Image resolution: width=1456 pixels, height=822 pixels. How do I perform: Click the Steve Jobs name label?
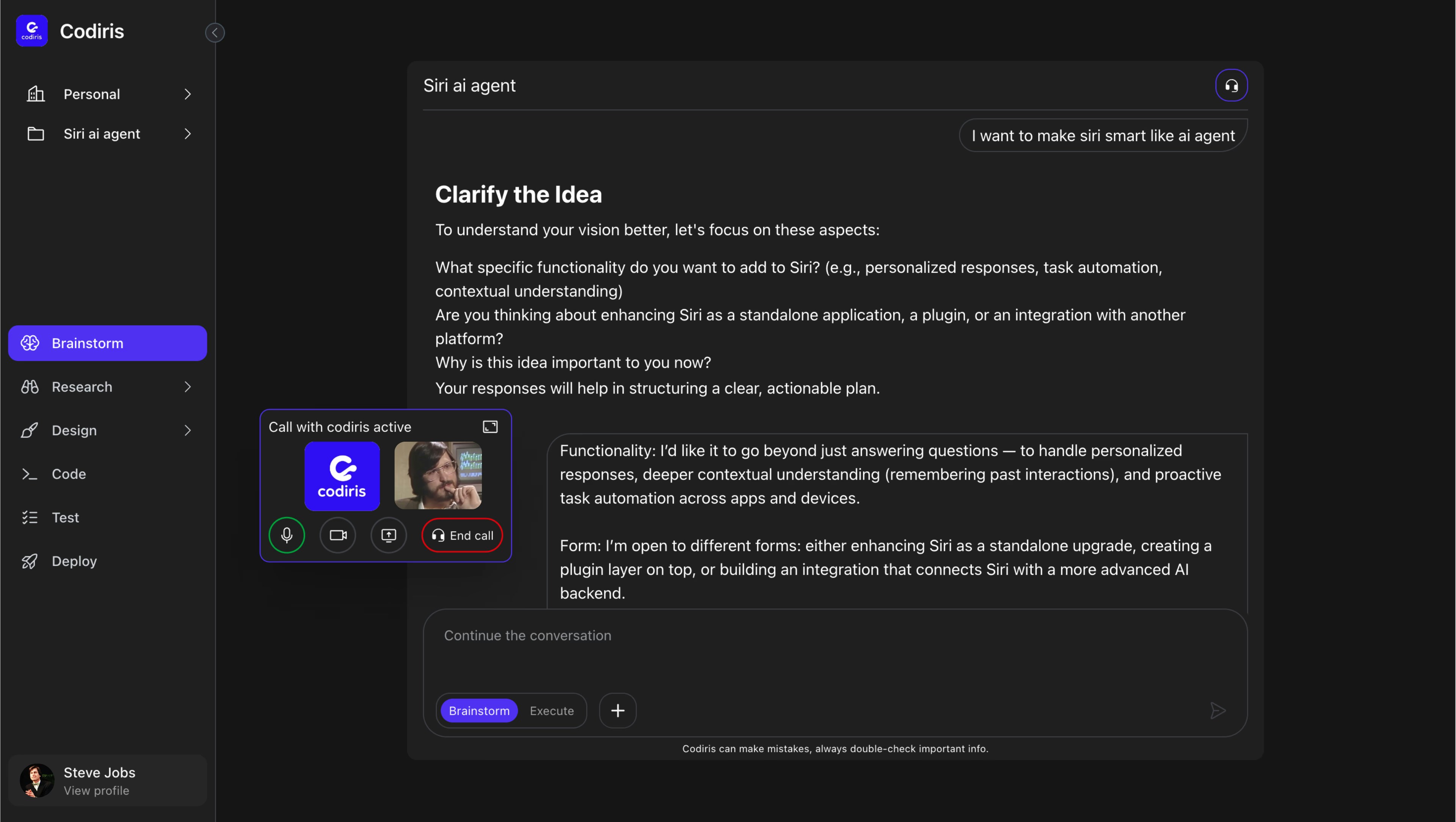pos(99,772)
